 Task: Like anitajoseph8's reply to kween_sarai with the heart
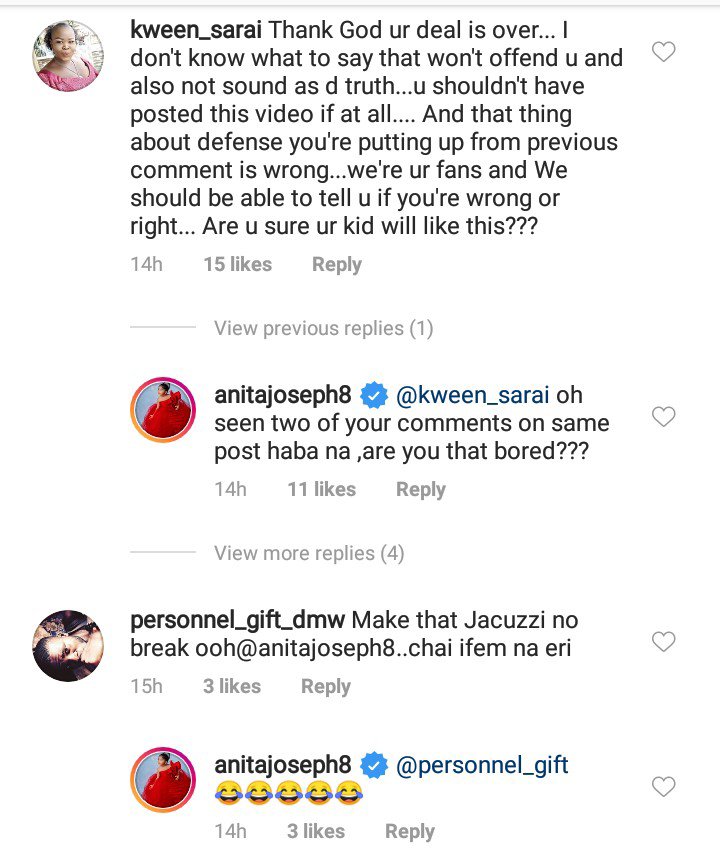(x=663, y=416)
